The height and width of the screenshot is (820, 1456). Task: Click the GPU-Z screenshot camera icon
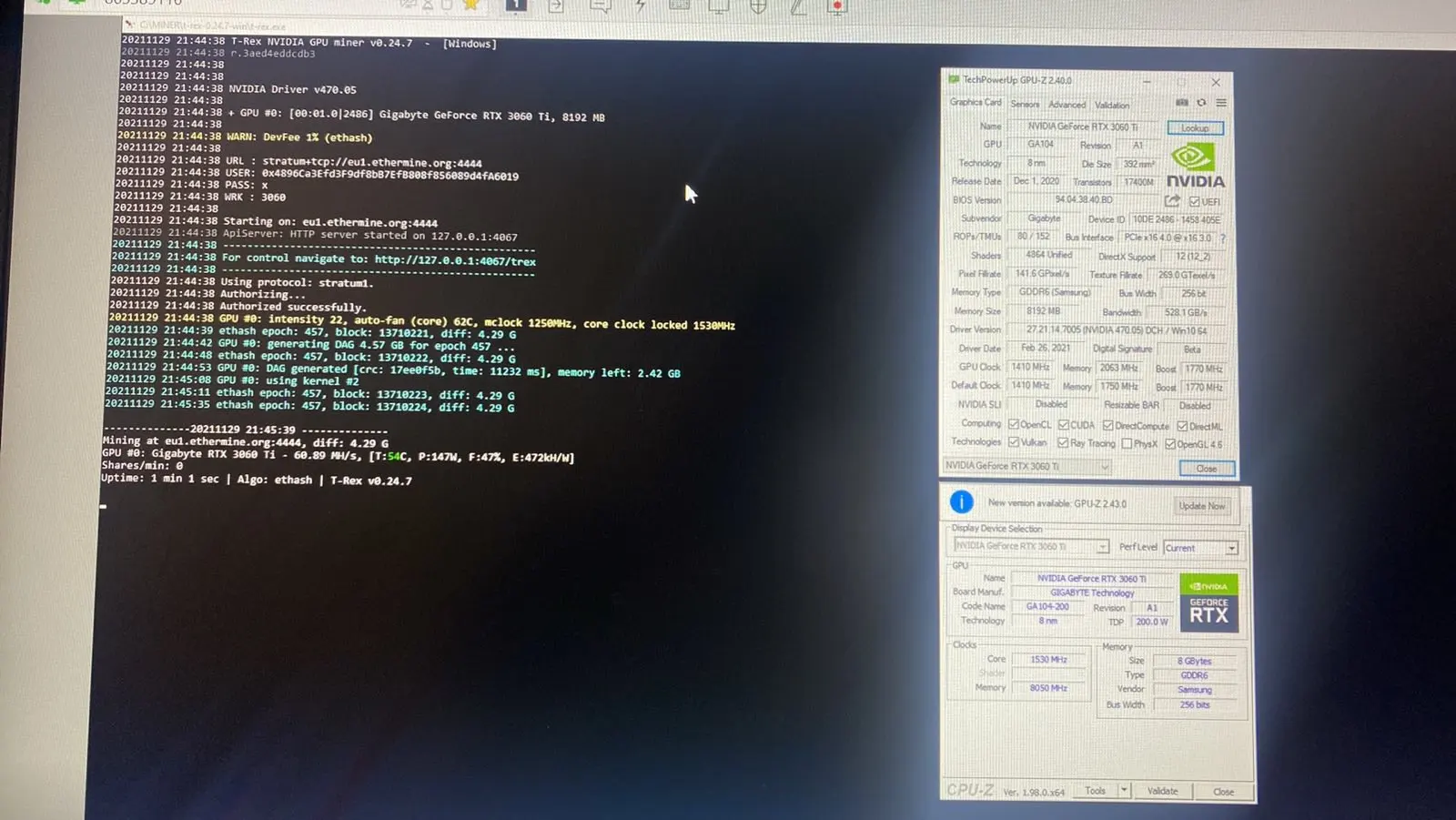click(x=1181, y=103)
